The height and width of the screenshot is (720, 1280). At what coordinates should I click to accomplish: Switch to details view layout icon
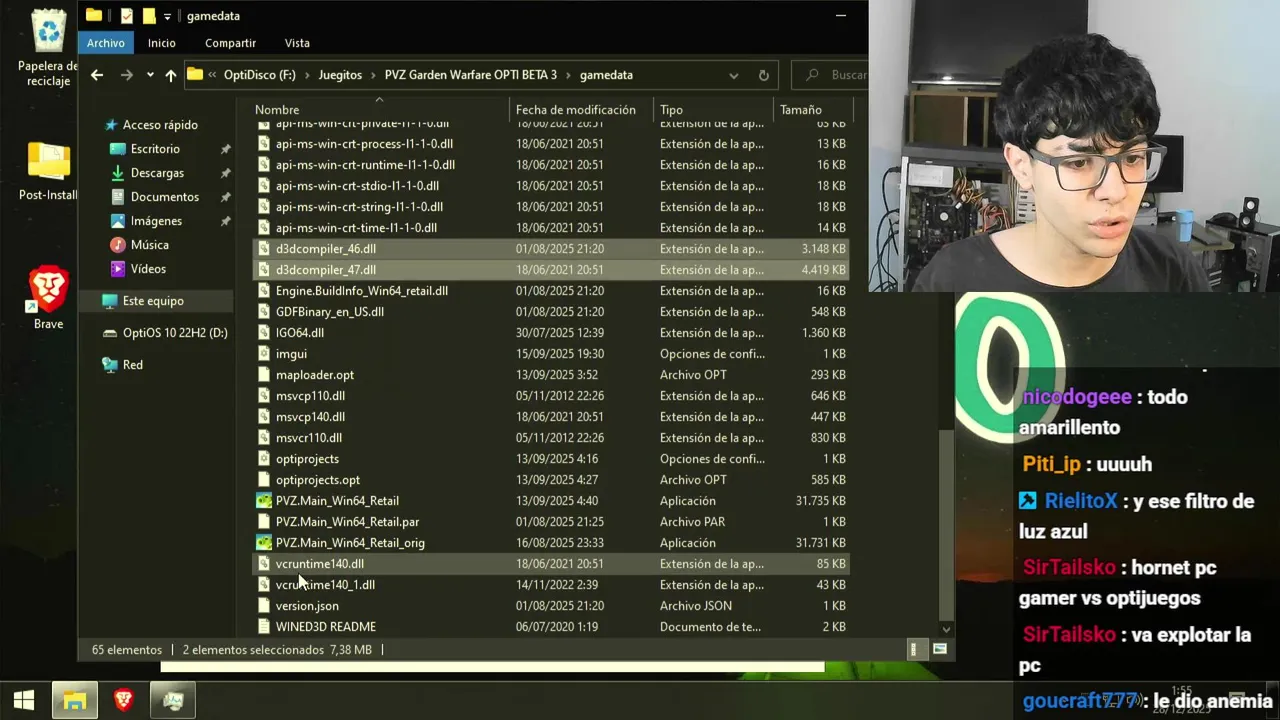coord(914,650)
